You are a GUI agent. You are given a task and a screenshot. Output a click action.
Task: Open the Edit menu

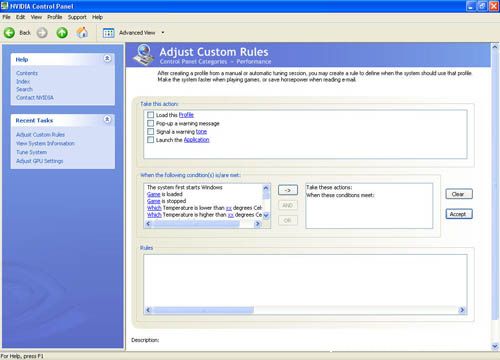tap(20, 17)
